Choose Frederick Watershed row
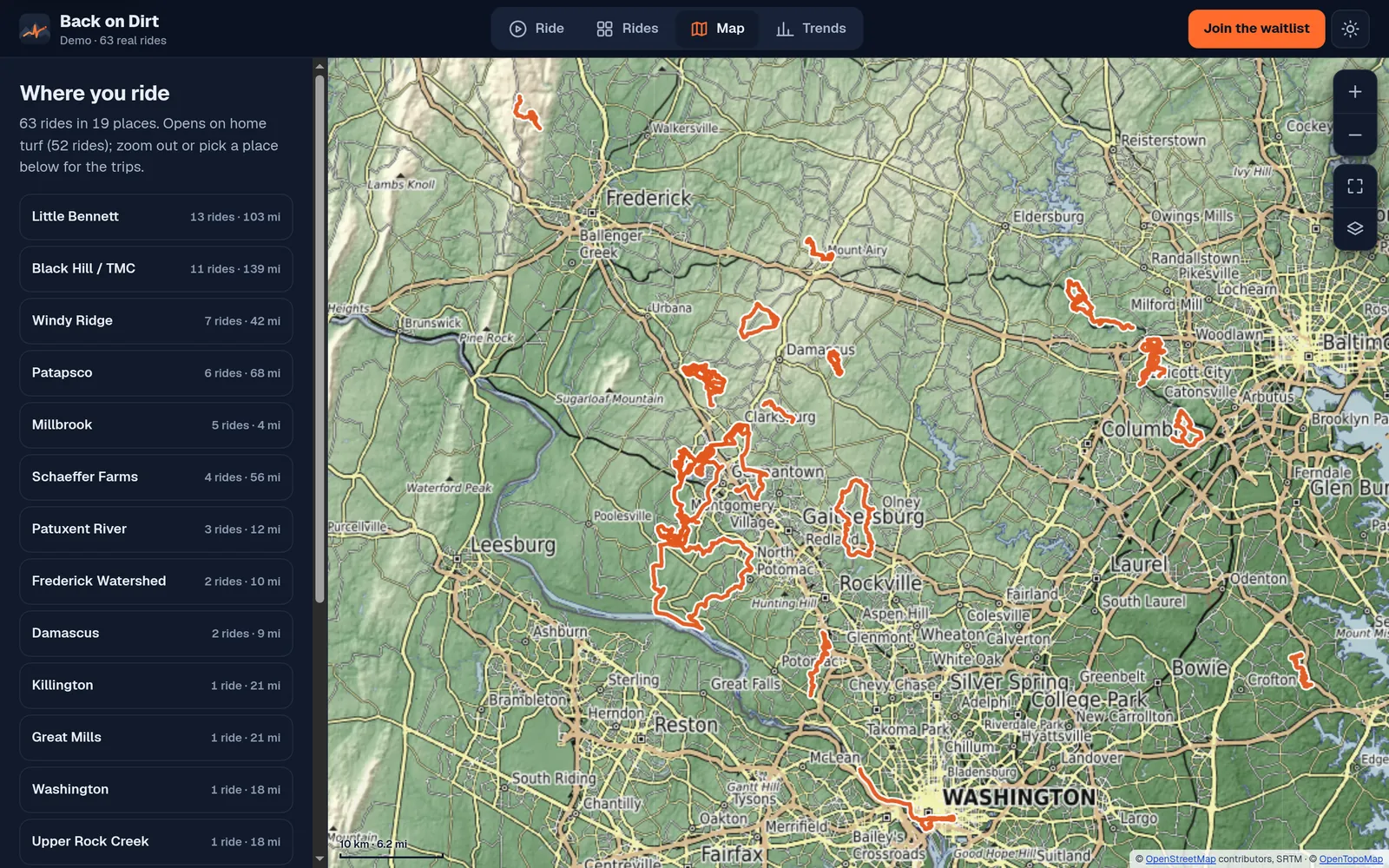The height and width of the screenshot is (868, 1389). click(x=156, y=582)
